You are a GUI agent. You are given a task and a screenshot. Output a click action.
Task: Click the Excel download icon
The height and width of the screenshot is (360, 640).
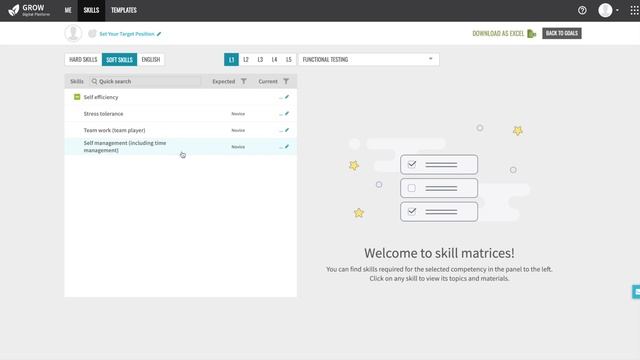click(531, 33)
